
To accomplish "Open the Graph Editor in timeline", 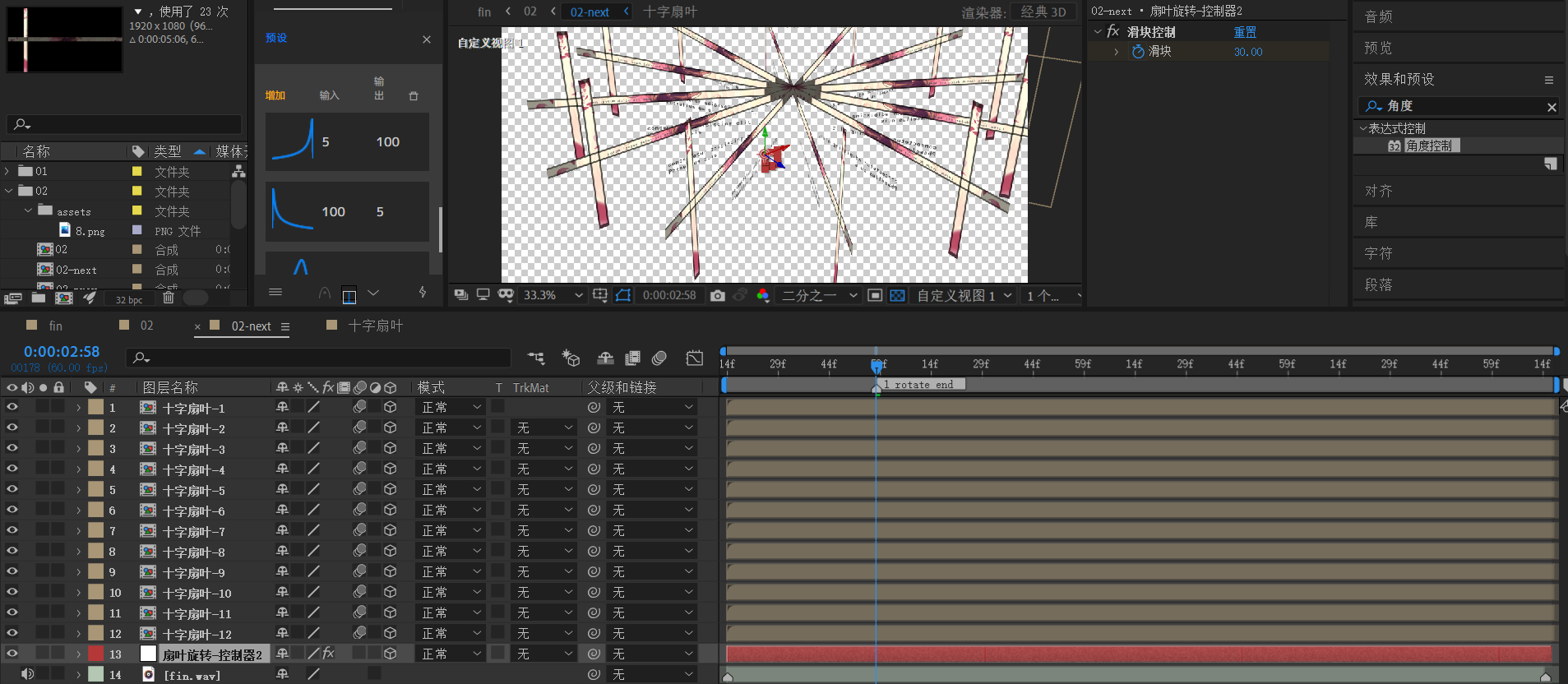I will point(695,358).
